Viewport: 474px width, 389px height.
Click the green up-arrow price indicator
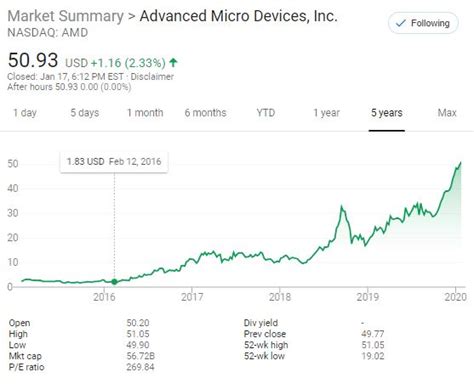(173, 62)
